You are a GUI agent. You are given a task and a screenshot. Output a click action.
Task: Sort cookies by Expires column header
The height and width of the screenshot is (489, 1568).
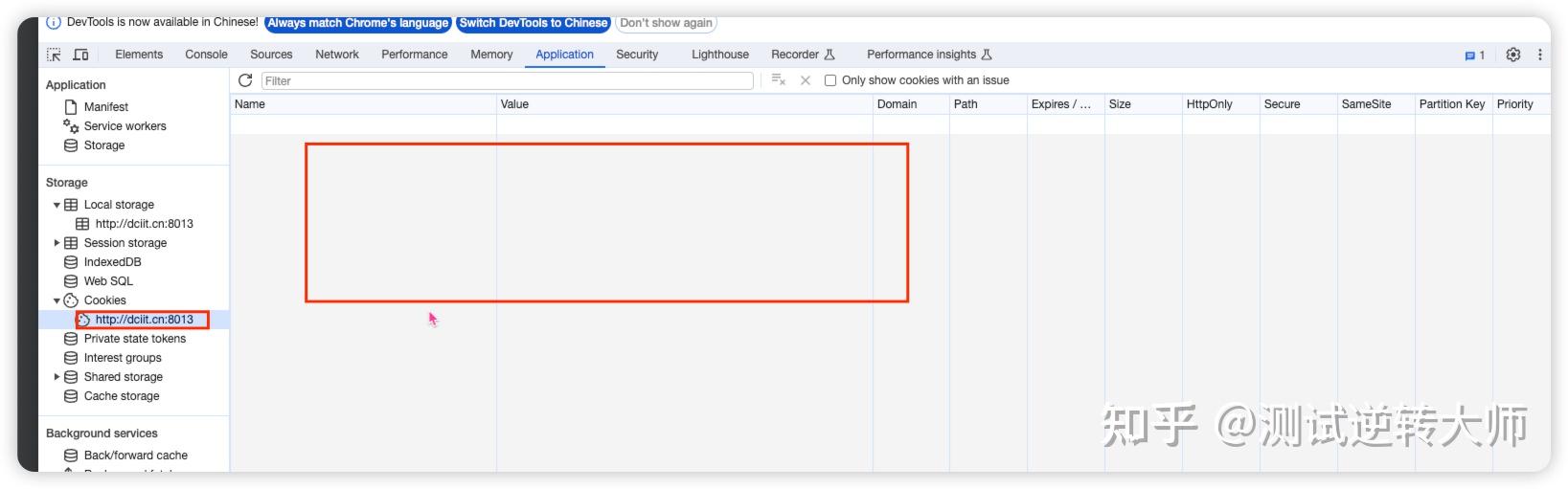click(x=1066, y=104)
